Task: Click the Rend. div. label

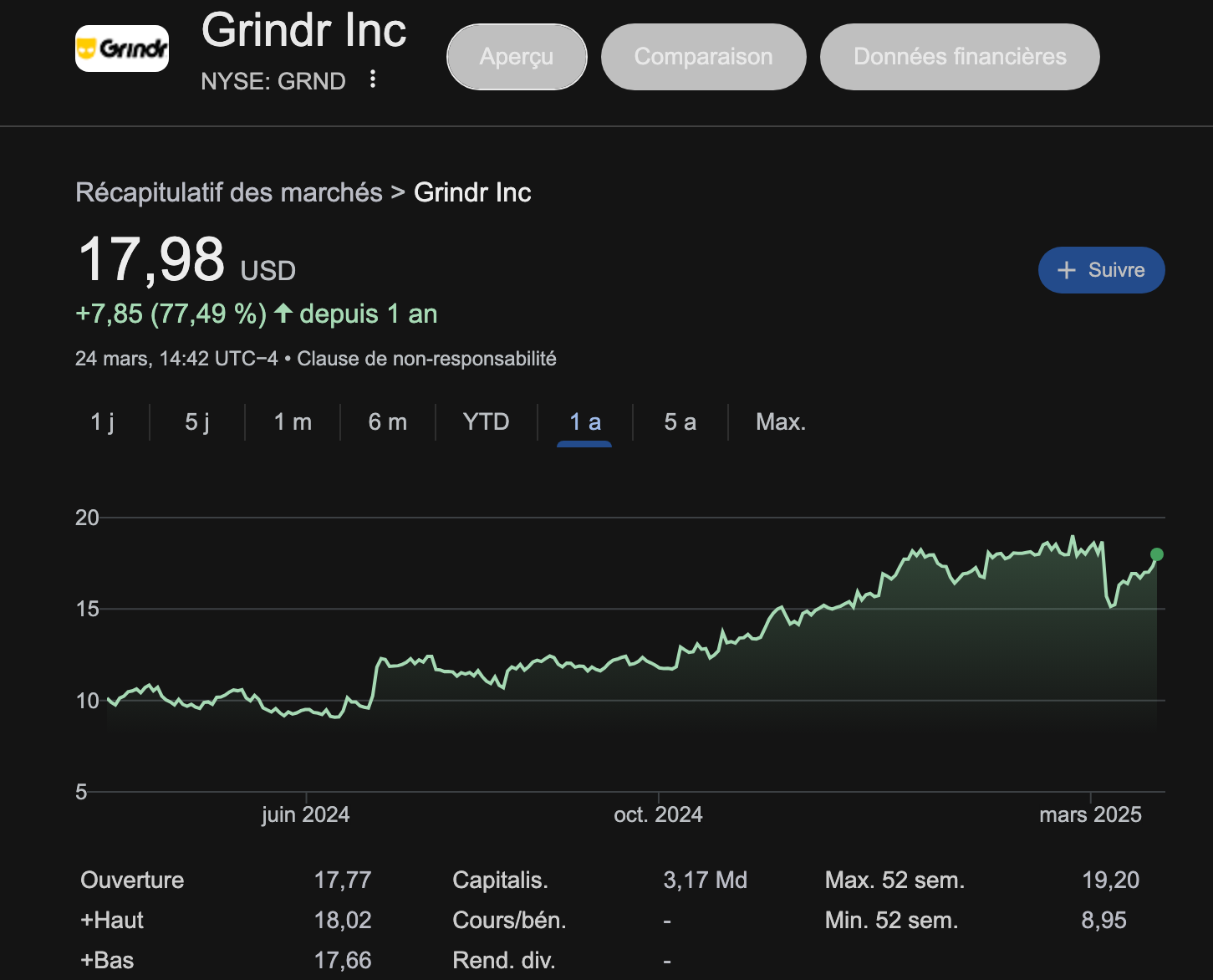Action: coord(504,960)
